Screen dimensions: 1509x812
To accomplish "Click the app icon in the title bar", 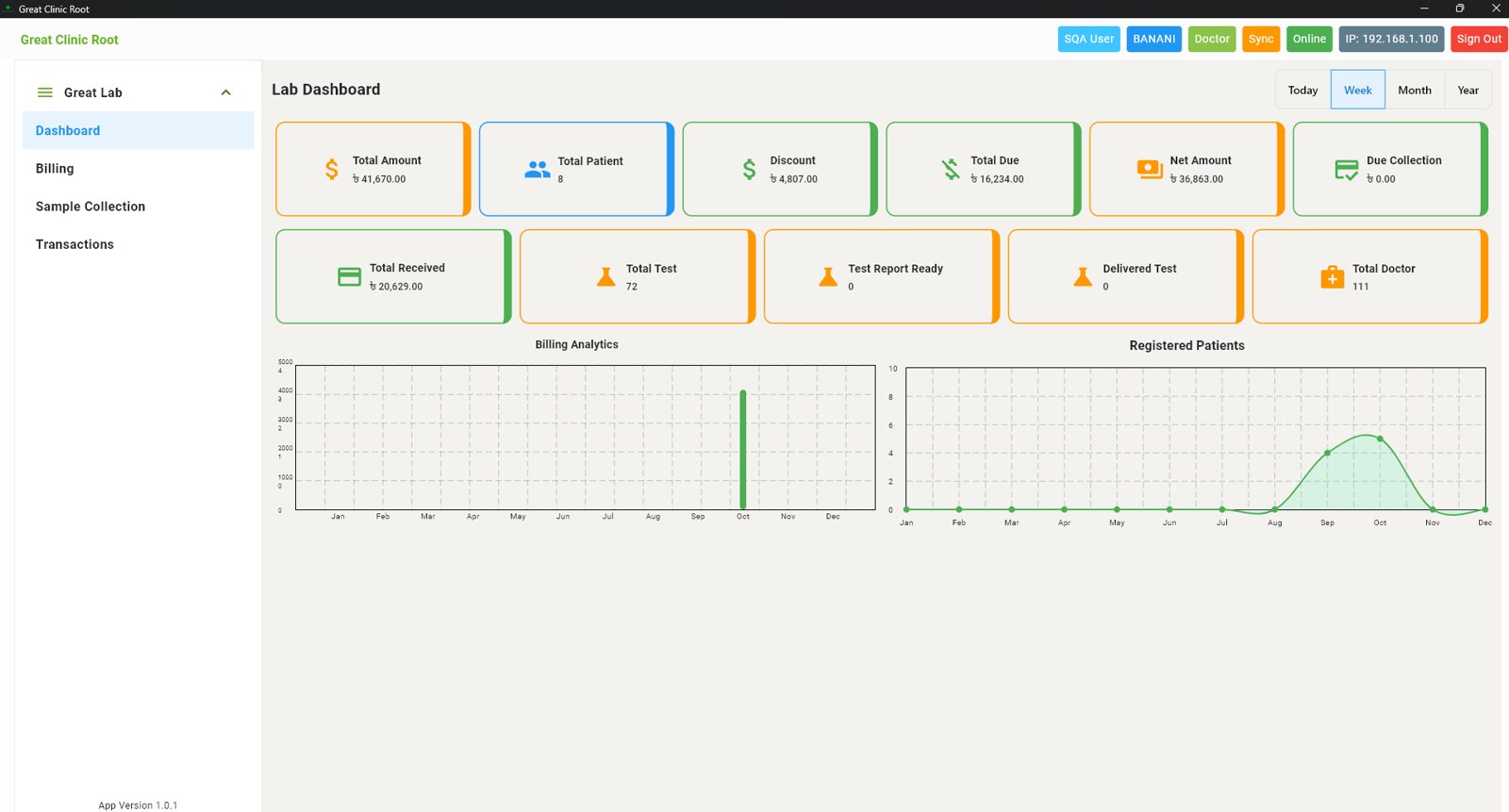I will tap(8, 8).
